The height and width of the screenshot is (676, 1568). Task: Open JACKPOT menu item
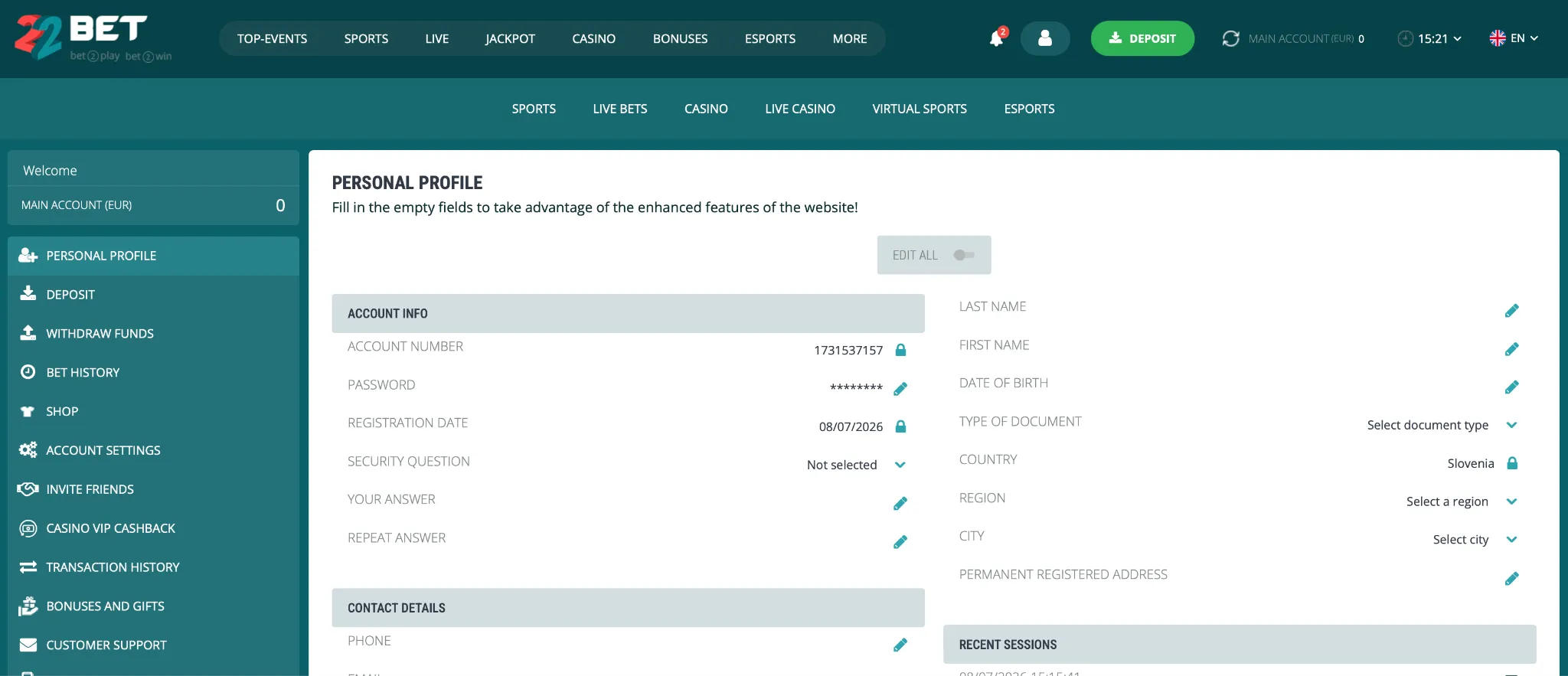pos(510,38)
